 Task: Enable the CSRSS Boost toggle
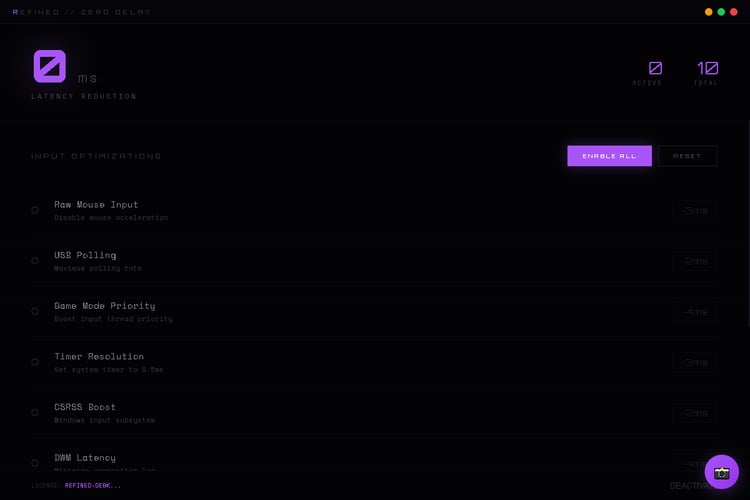[x=35, y=412]
